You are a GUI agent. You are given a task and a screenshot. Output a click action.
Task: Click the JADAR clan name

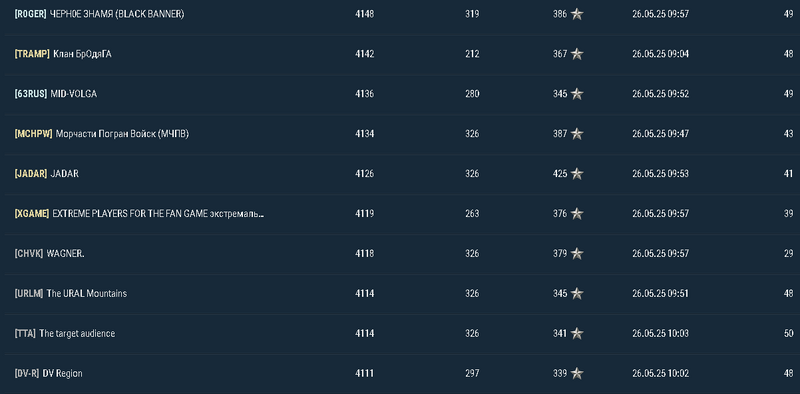click(64, 174)
